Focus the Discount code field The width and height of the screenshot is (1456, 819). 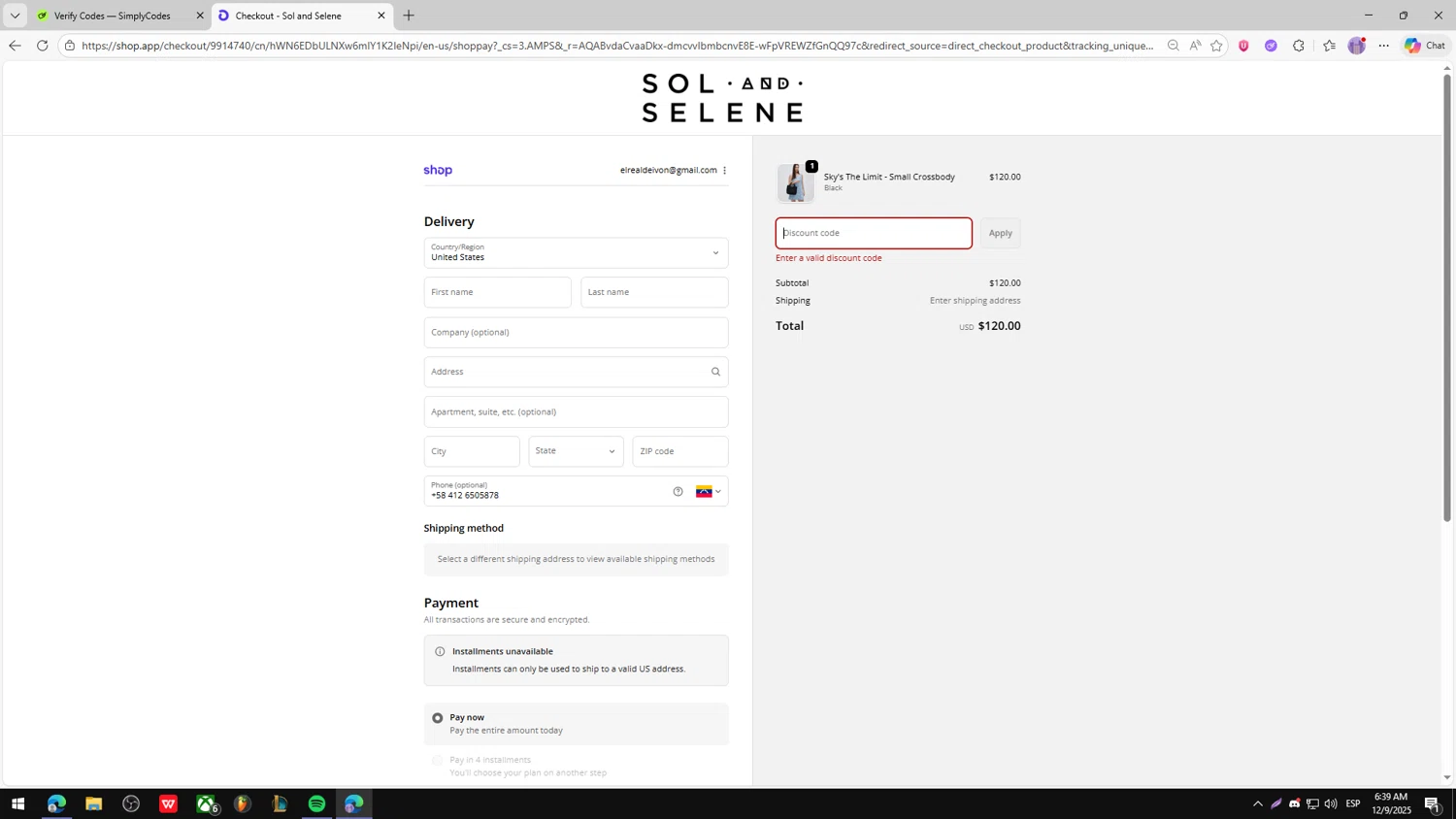(x=874, y=233)
